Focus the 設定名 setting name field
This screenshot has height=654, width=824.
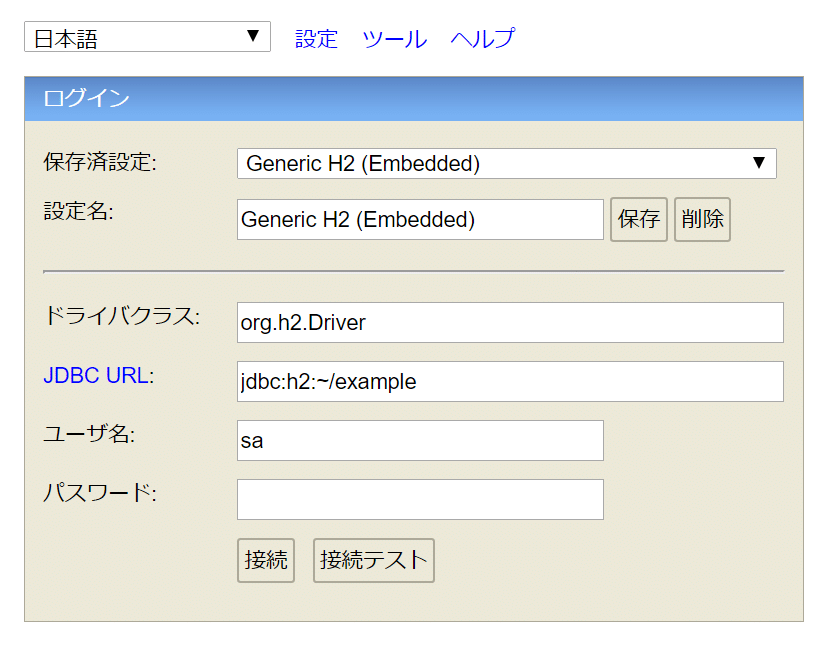(420, 220)
